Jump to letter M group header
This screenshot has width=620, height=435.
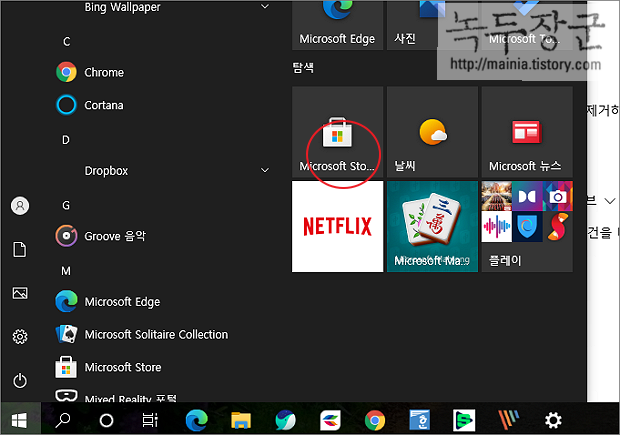coord(66,271)
